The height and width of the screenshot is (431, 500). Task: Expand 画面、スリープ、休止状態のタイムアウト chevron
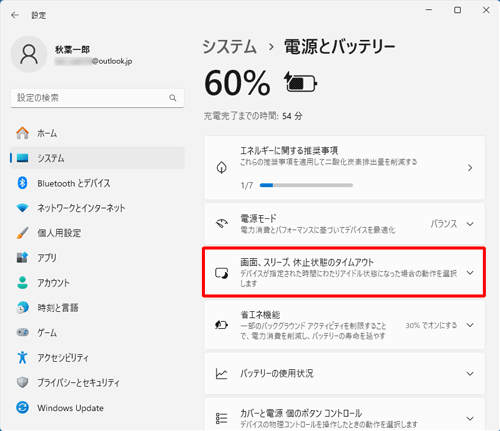tap(470, 273)
